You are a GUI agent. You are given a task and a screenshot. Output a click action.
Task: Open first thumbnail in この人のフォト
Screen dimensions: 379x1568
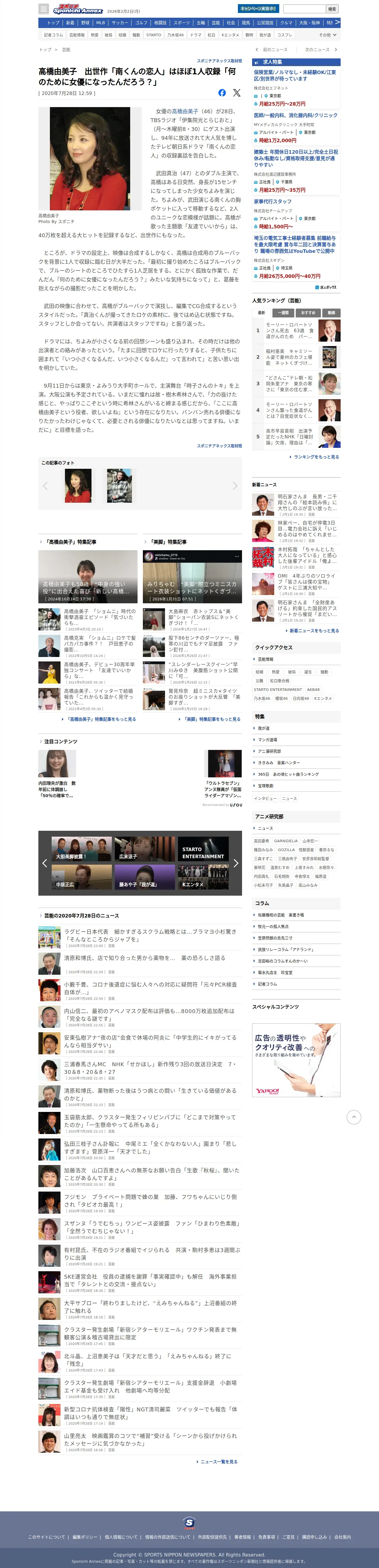[78, 486]
